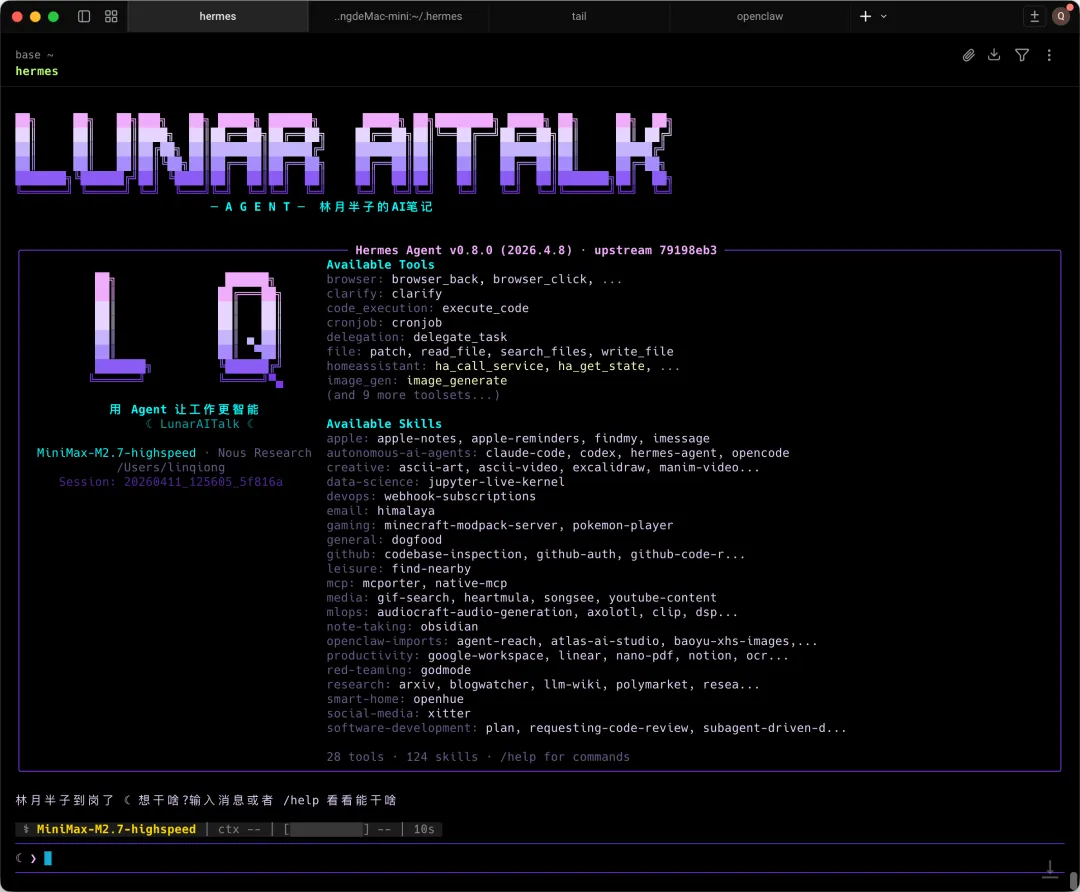Click the himalaya email skill
Image resolution: width=1080 pixels, height=892 pixels.
[x=406, y=510]
